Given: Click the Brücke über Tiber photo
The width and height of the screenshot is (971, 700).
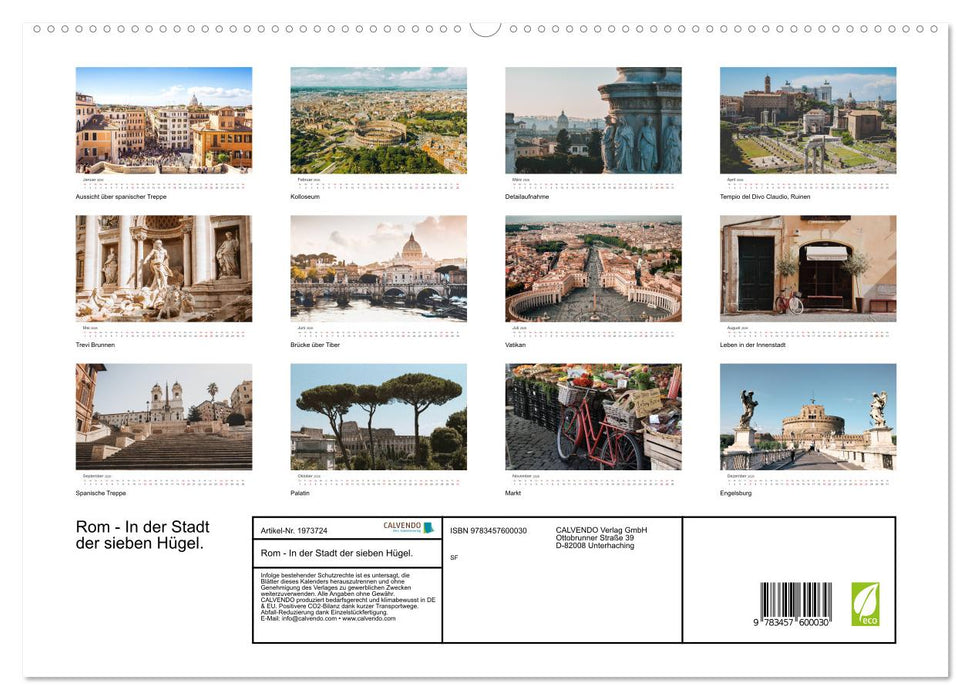Looking at the screenshot, I should 378,268.
